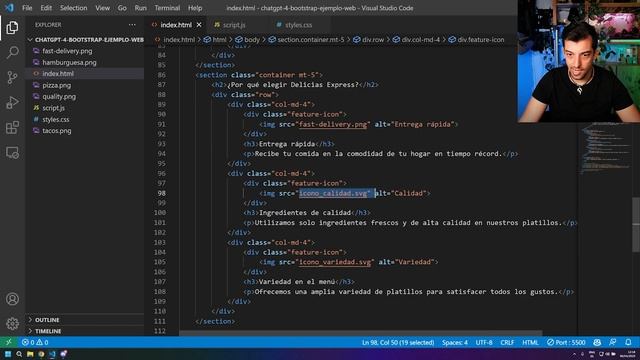The image size is (640, 360).
Task: Click breadcrumb div.col-md-4
Action: [x=417, y=40]
